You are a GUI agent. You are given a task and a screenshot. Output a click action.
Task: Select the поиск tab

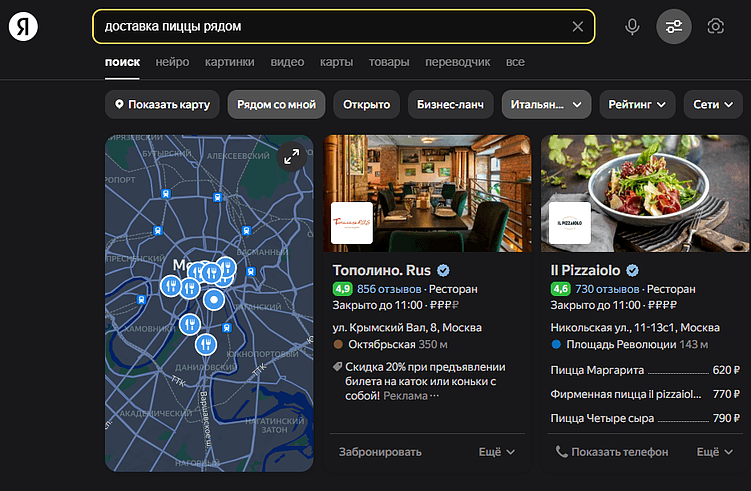tap(123, 62)
